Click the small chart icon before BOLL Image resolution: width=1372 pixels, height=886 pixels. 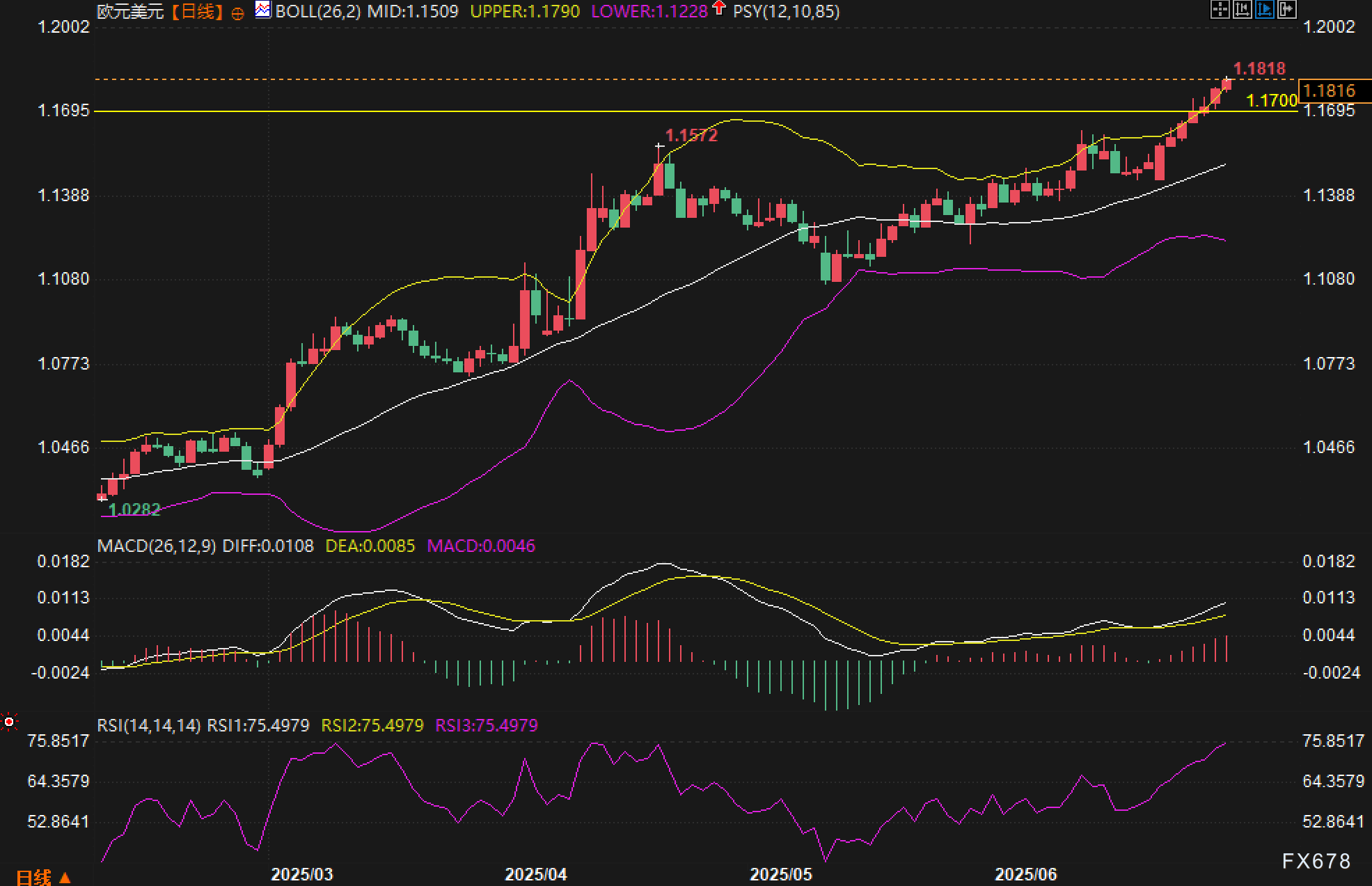click(x=263, y=10)
